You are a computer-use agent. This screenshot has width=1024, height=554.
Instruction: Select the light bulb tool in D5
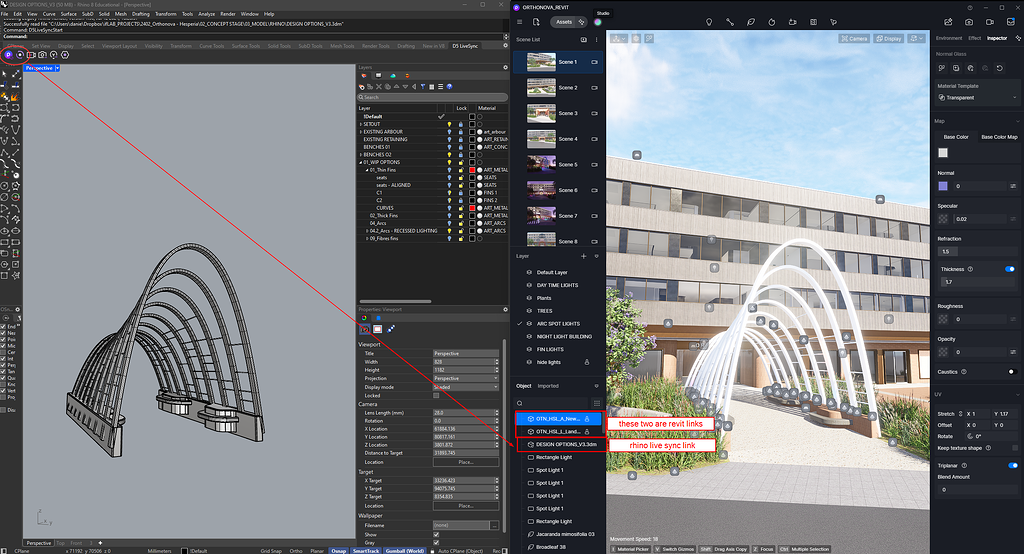(x=709, y=22)
